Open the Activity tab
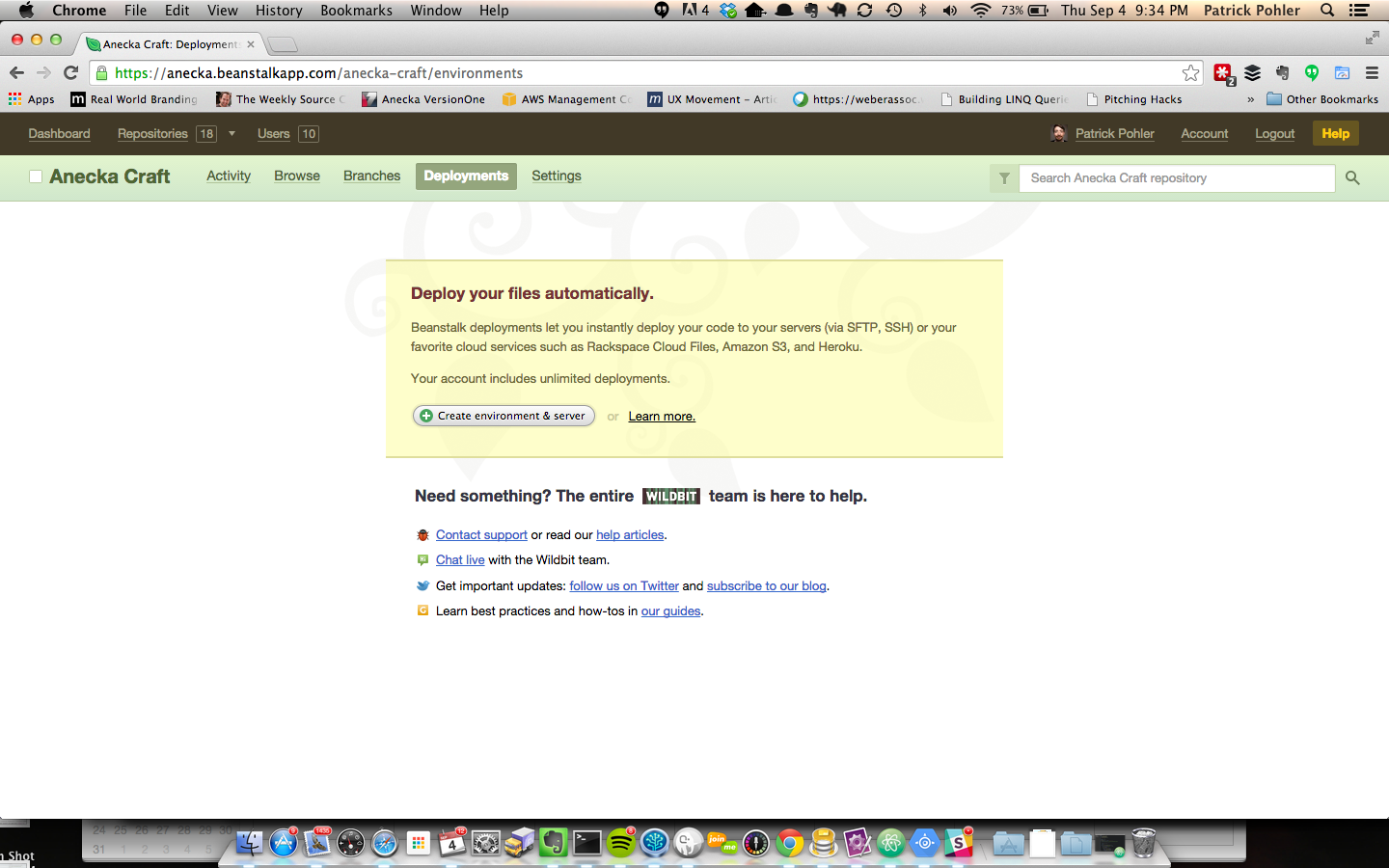Viewport: 1389px width, 868px height. click(x=229, y=176)
